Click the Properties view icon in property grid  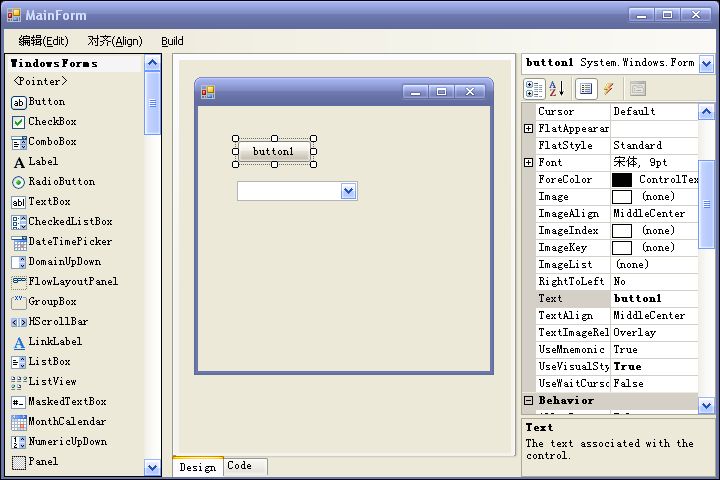click(x=587, y=89)
